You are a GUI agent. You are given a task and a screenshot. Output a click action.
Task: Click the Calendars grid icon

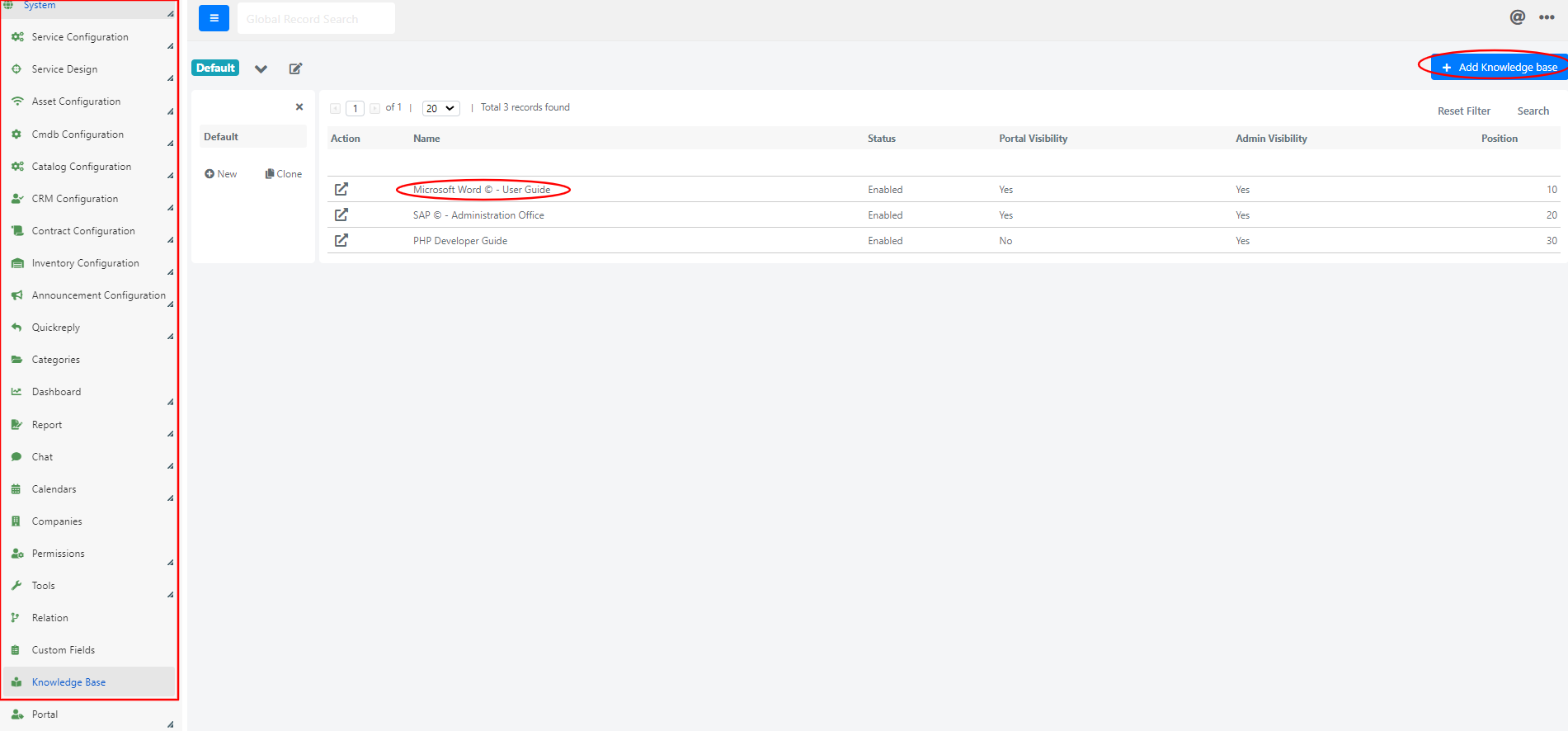click(x=16, y=489)
